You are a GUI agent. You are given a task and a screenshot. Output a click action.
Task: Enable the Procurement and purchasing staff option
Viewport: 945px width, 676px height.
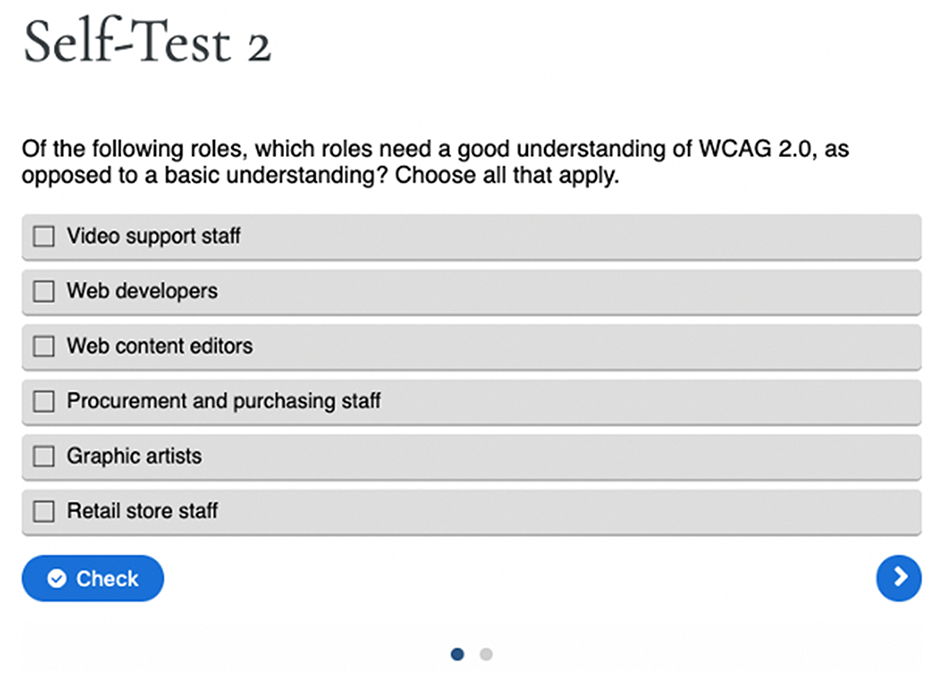pyautogui.click(x=43, y=401)
